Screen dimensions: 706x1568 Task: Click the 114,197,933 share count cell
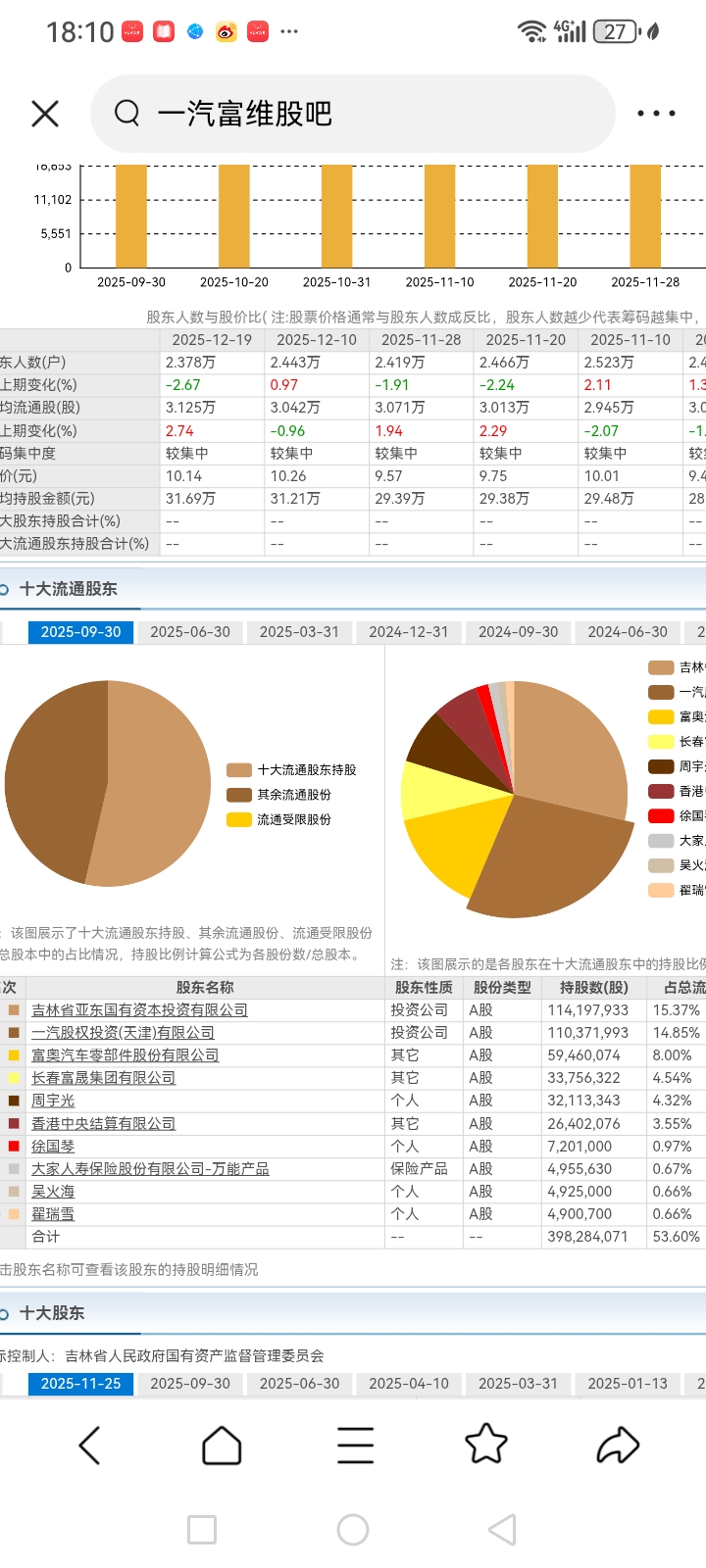(x=594, y=1010)
